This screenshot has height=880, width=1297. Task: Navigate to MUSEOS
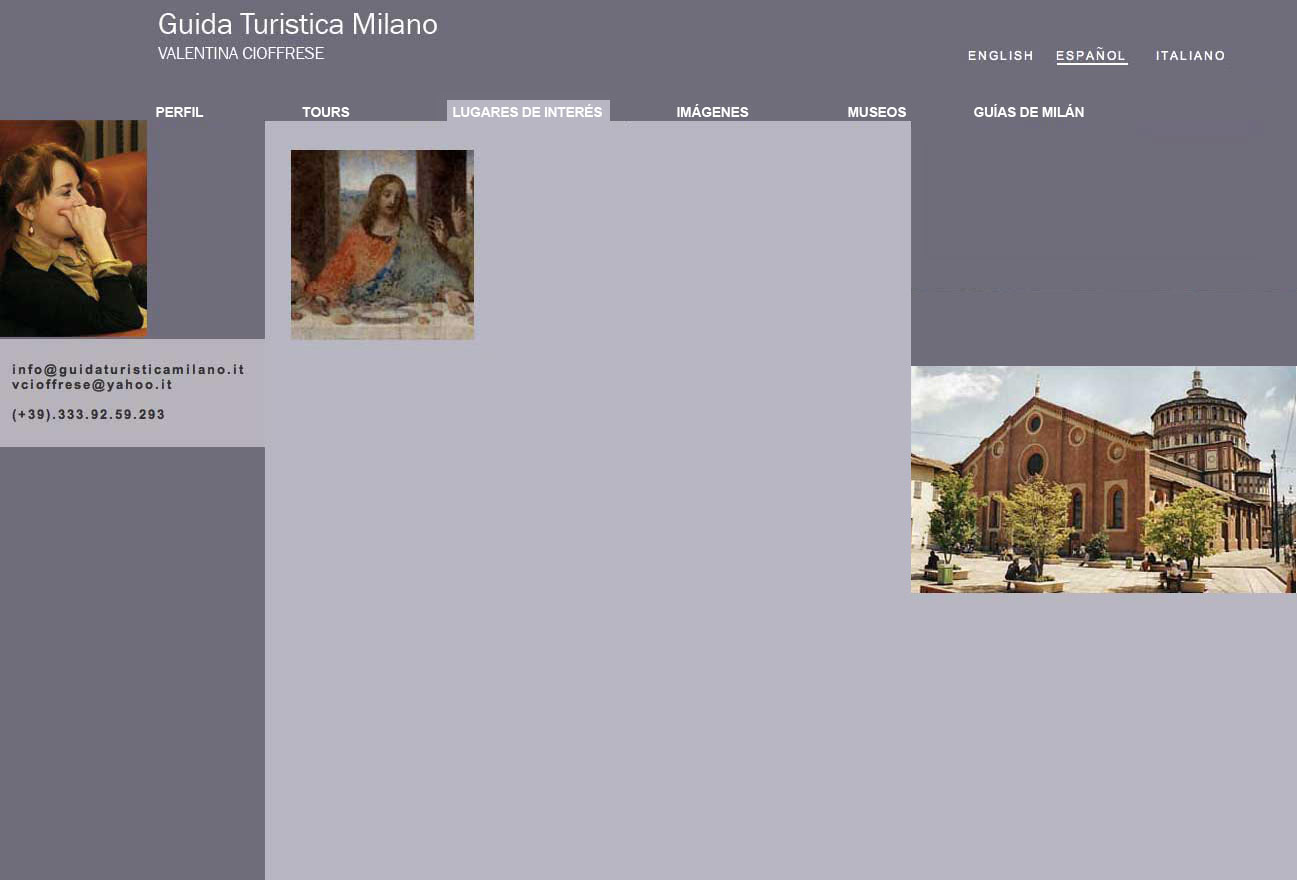click(877, 112)
